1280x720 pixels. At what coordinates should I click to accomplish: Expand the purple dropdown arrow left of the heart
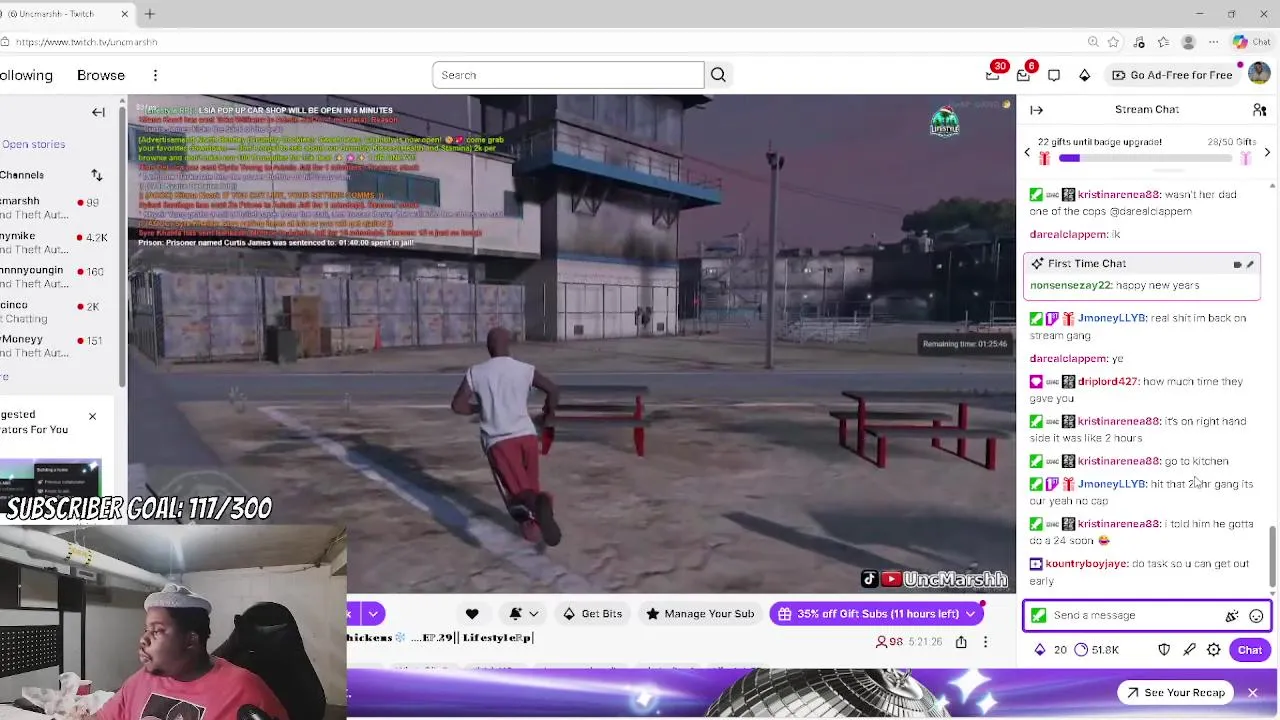point(373,614)
